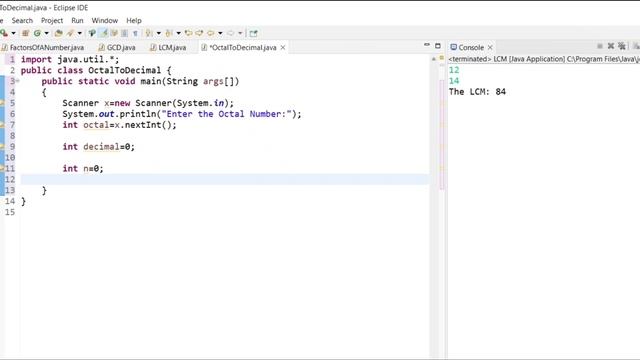Screen dimensions: 640x360
Task: Click Remove All Terminated Launches icon
Action: 622,46
